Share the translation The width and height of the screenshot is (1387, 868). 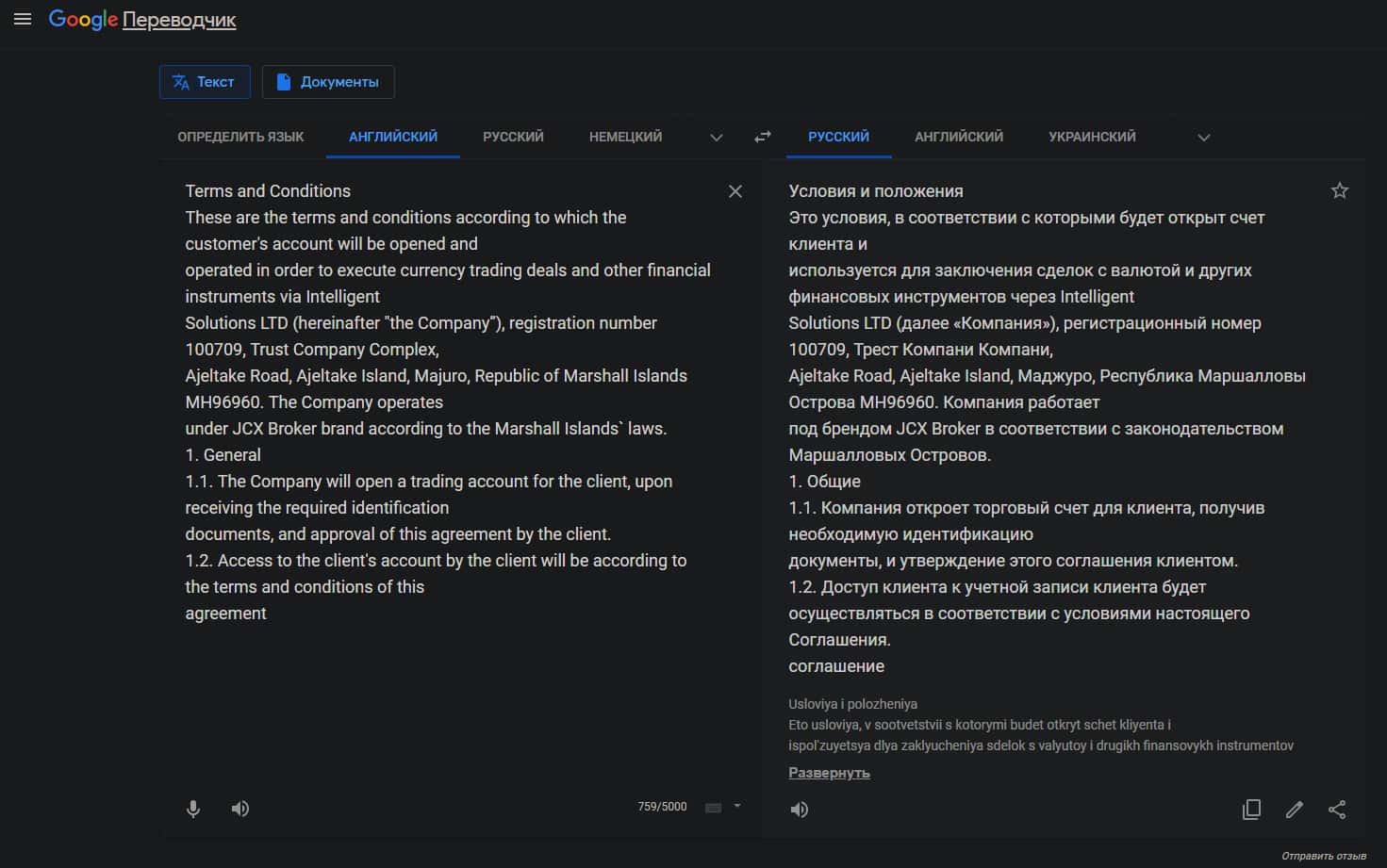(1337, 810)
